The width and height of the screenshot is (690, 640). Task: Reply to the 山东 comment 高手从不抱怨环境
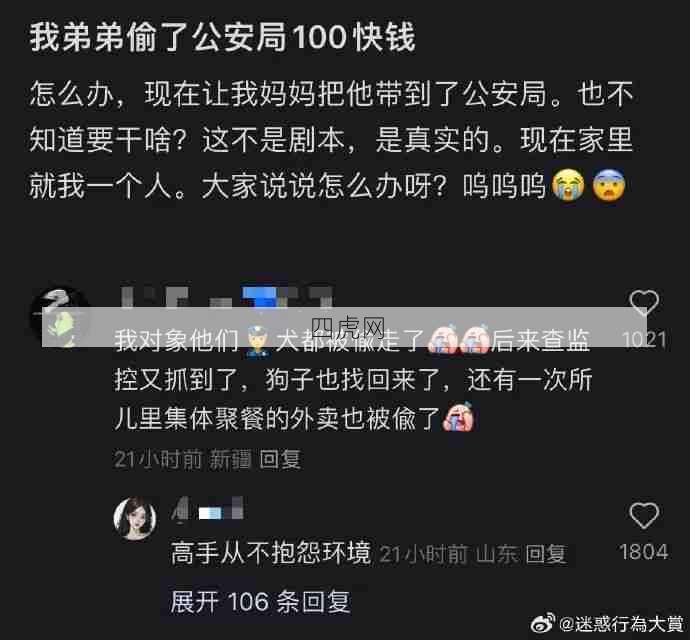(x=546, y=554)
